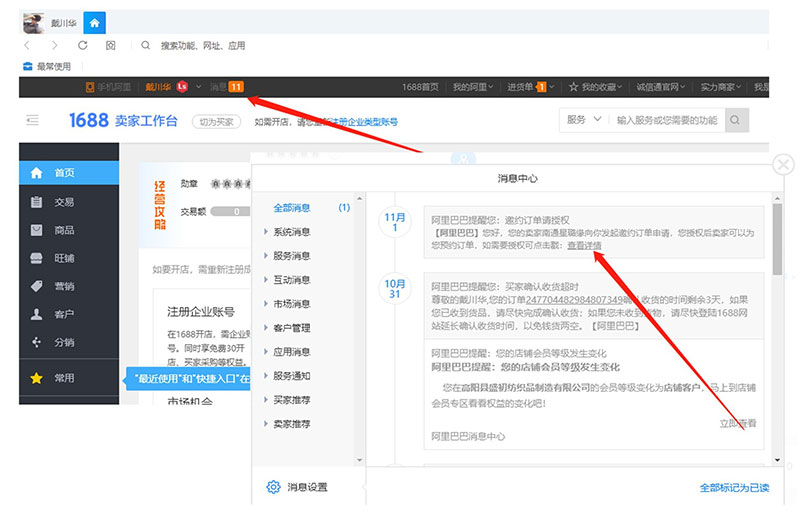Click the browser screenshot icon beside refresh
This screenshot has width=800, height=518.
110,45
